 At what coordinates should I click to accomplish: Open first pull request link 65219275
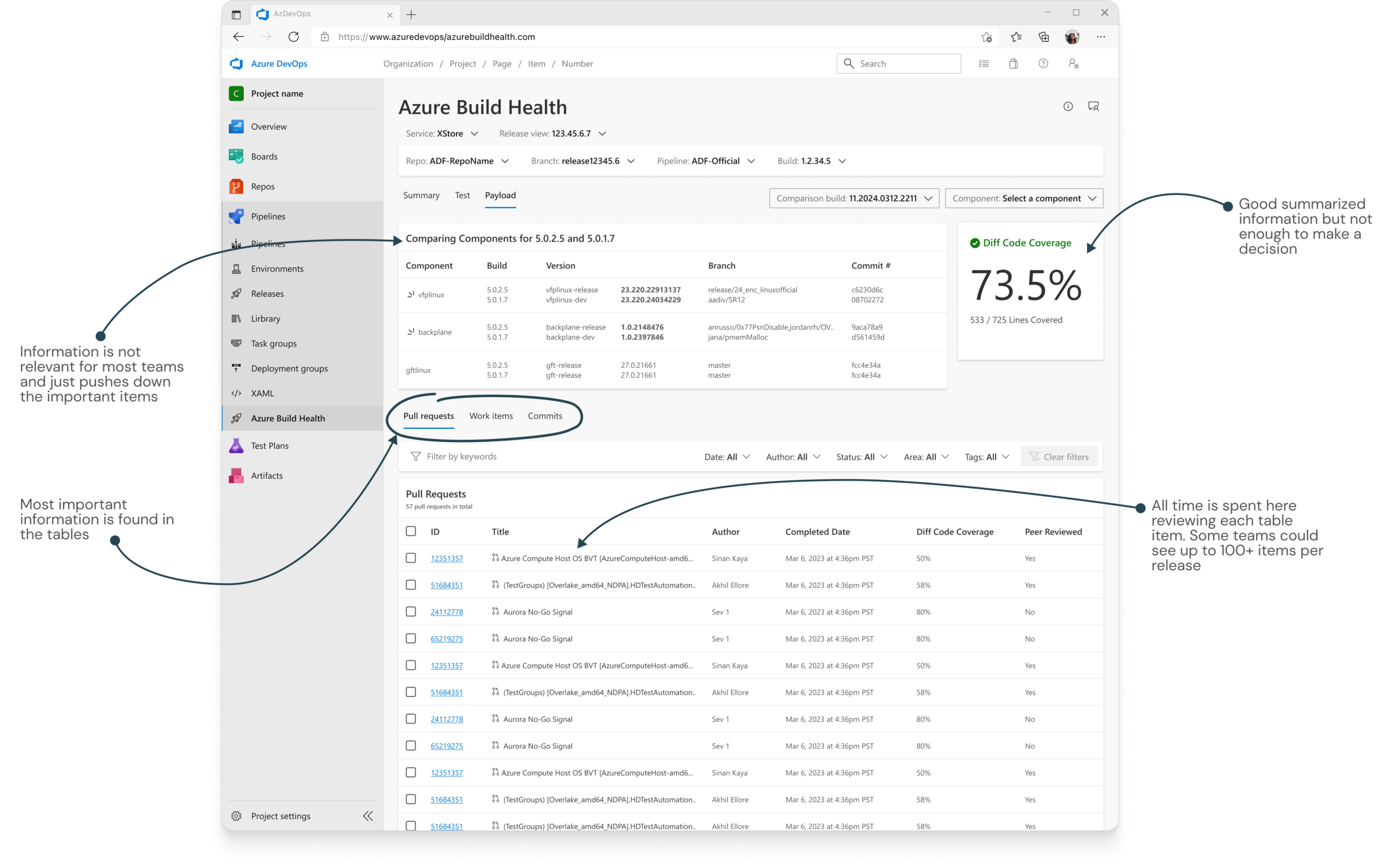(x=446, y=639)
